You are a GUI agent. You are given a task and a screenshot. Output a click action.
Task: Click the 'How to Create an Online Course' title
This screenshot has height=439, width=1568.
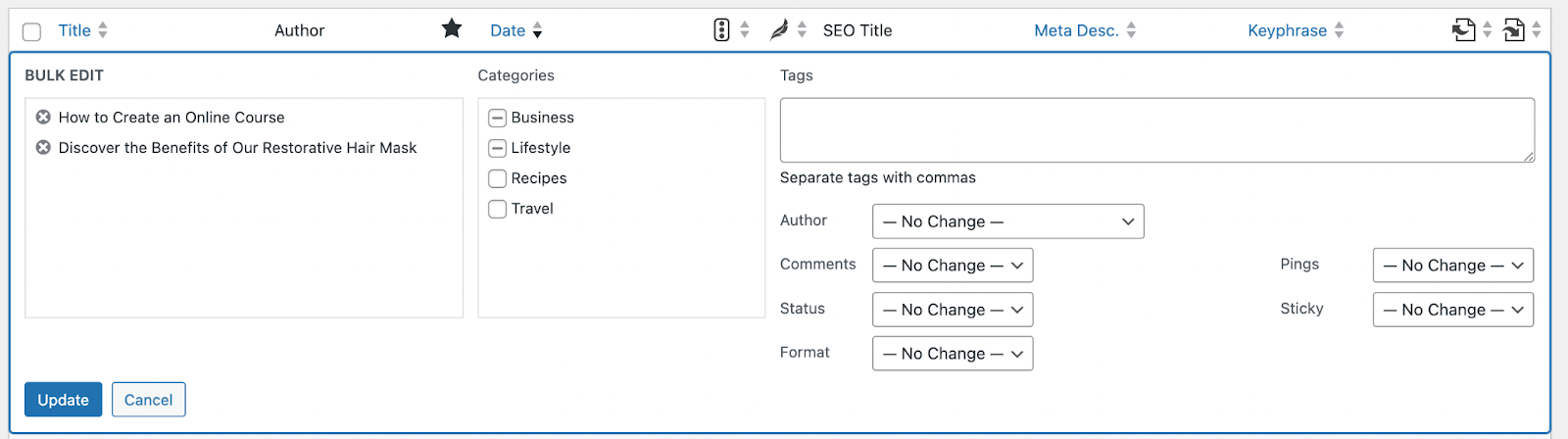click(x=171, y=118)
